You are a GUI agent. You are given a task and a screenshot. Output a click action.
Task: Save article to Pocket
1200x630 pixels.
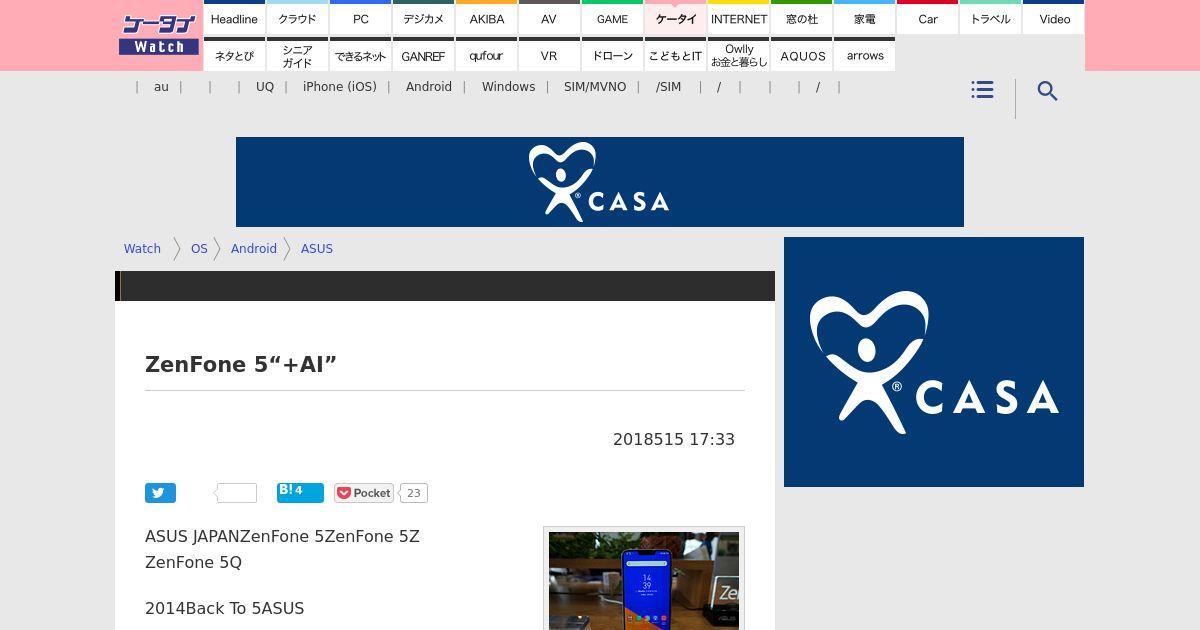tap(363, 493)
